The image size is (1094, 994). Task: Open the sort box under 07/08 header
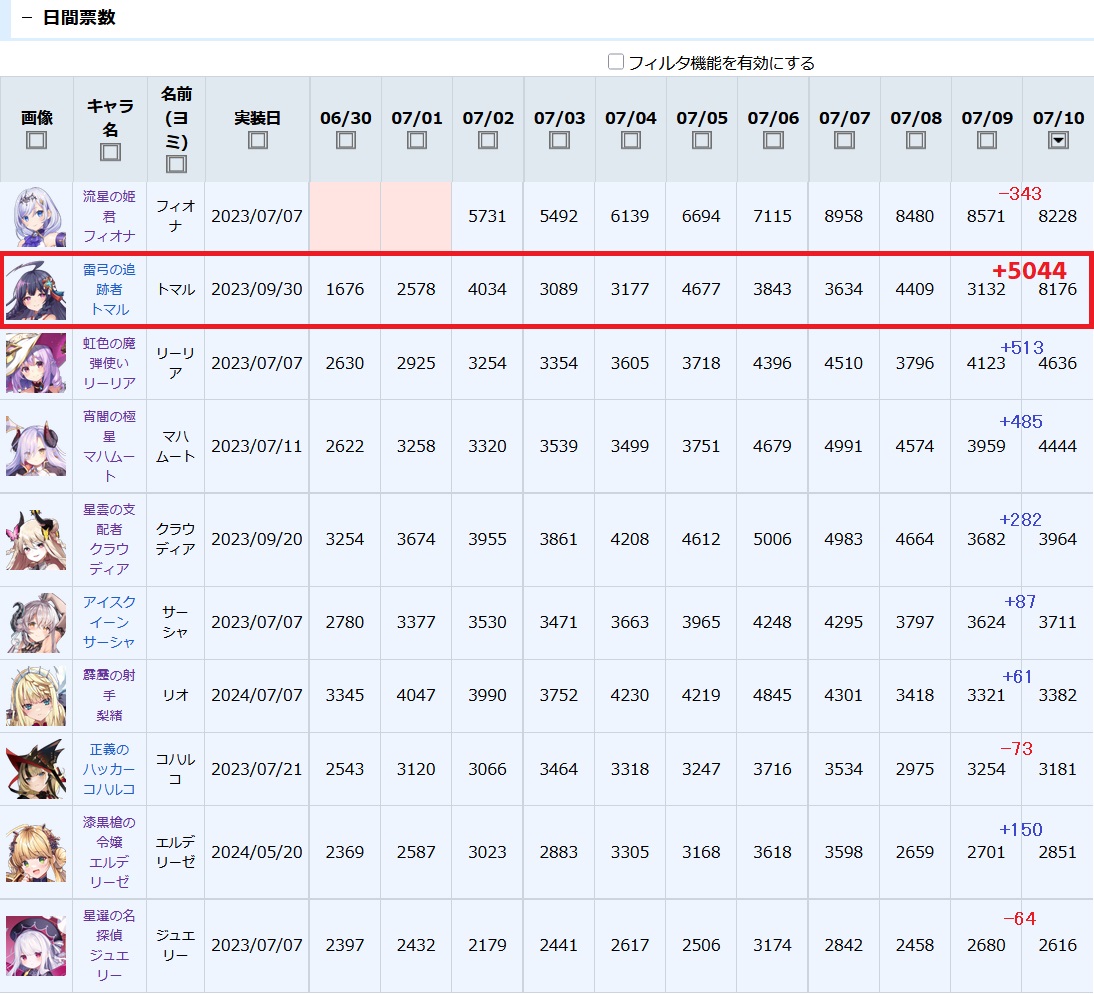915,140
